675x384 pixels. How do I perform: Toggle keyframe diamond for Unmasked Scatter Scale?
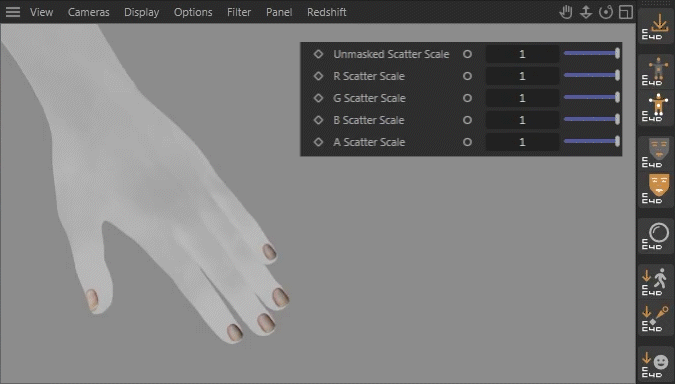pos(318,54)
